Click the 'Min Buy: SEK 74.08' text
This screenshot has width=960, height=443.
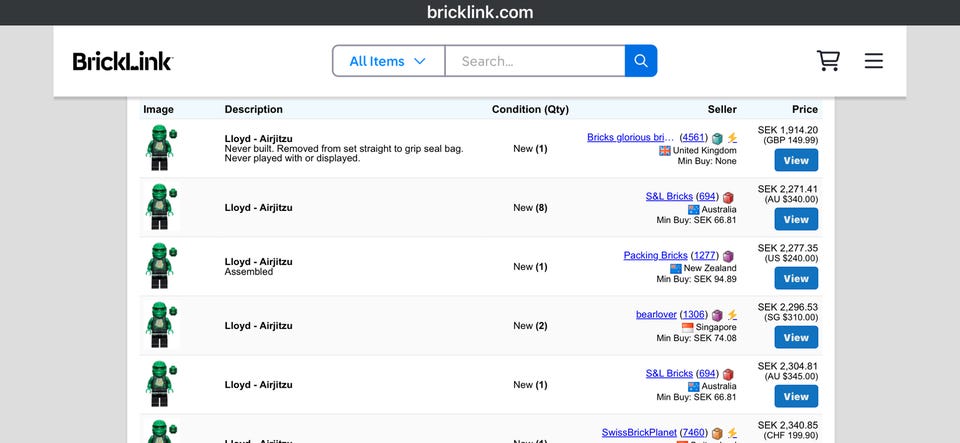(697, 338)
